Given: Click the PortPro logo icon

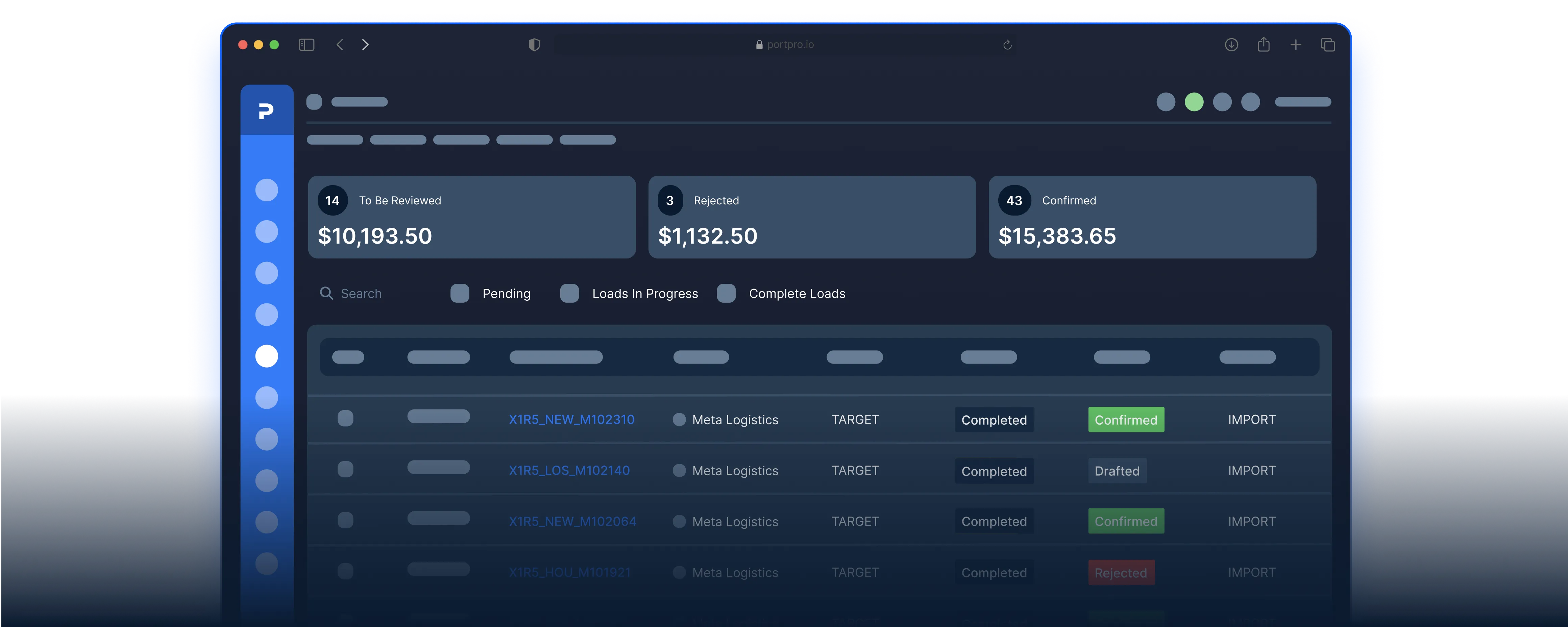Looking at the screenshot, I should click(266, 111).
